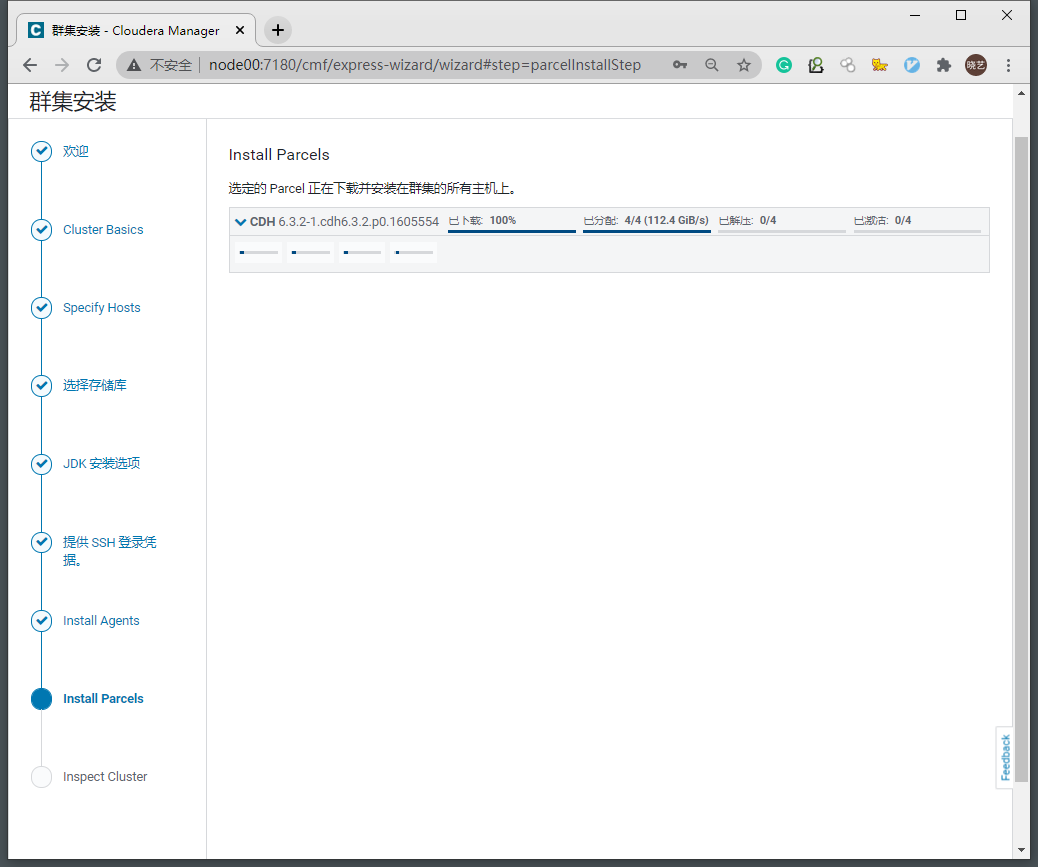This screenshot has width=1038, height=867.
Task: Open the extensions puzzle menu
Action: pyautogui.click(x=944, y=65)
